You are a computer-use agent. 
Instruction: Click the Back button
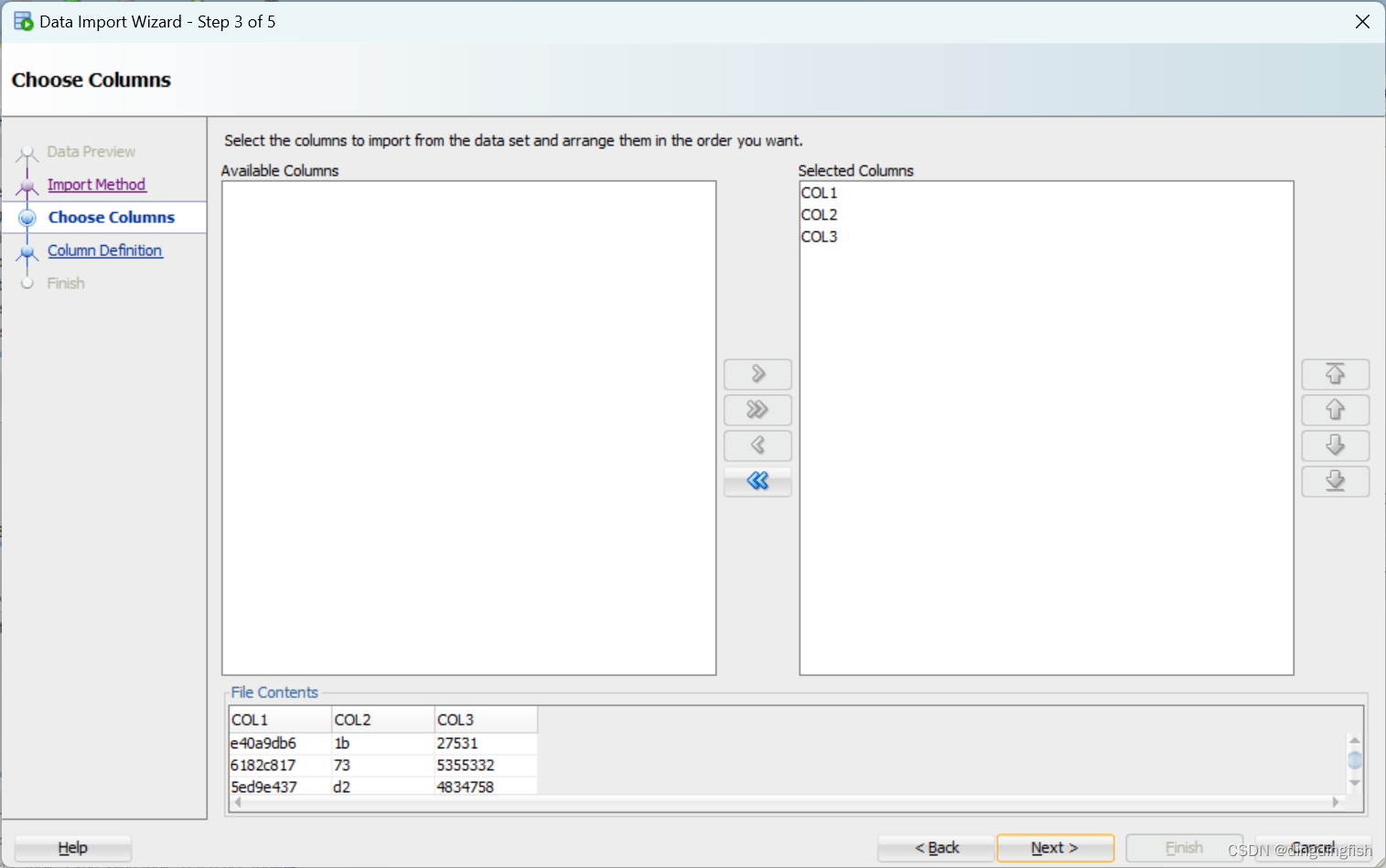936,848
